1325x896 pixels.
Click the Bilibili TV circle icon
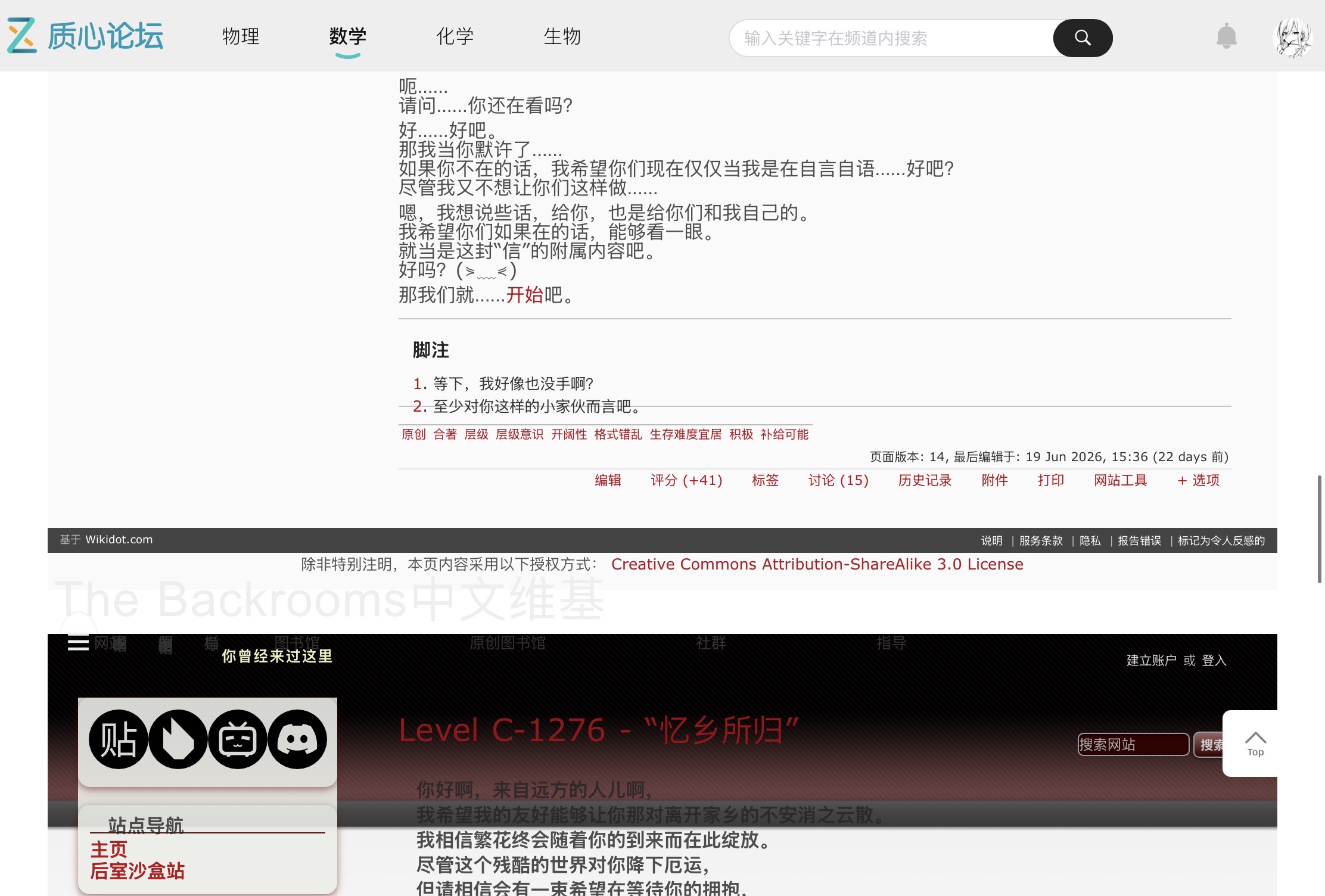click(238, 739)
